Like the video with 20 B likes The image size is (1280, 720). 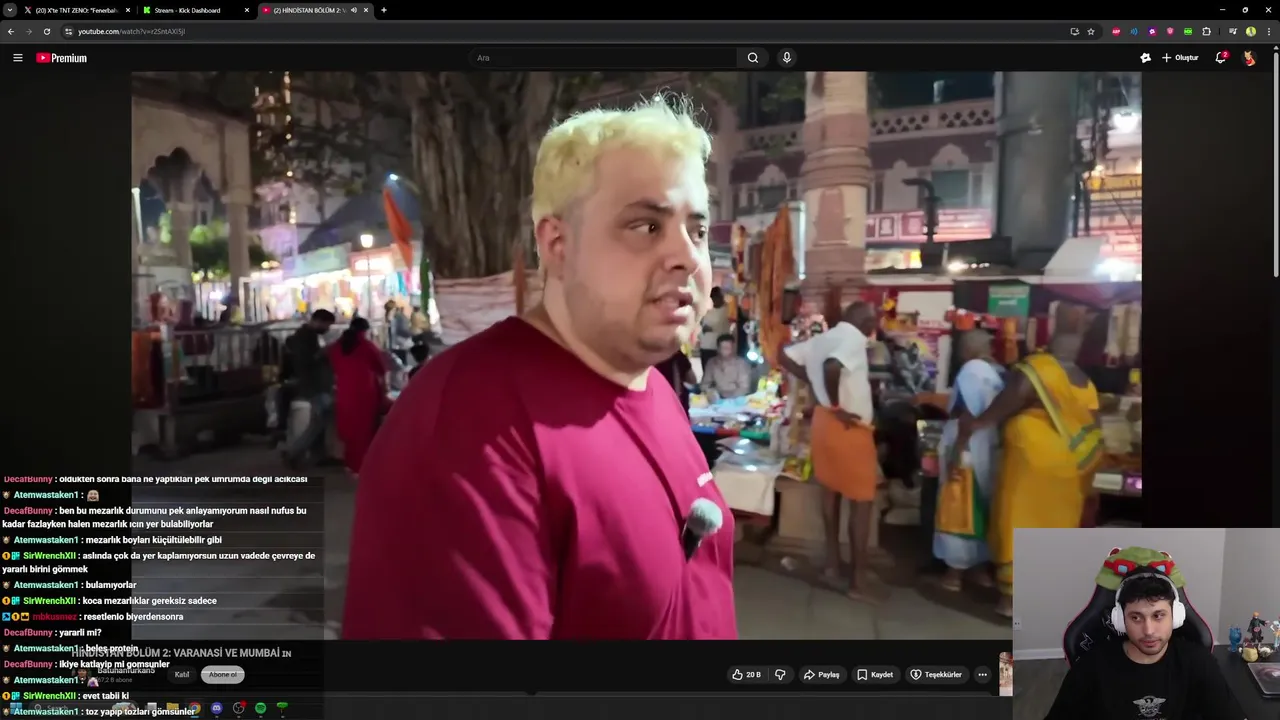click(x=746, y=675)
